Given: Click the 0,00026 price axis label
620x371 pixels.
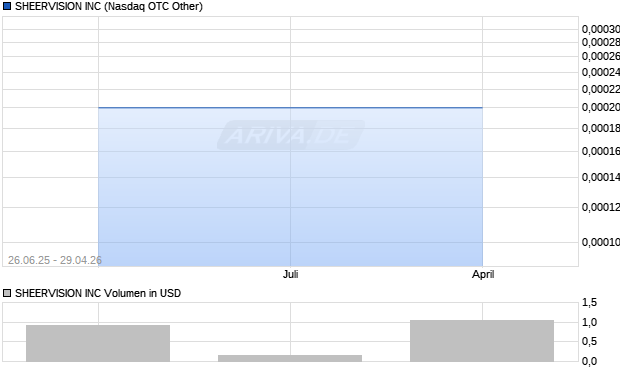Looking at the screenshot, I should coord(601,56).
